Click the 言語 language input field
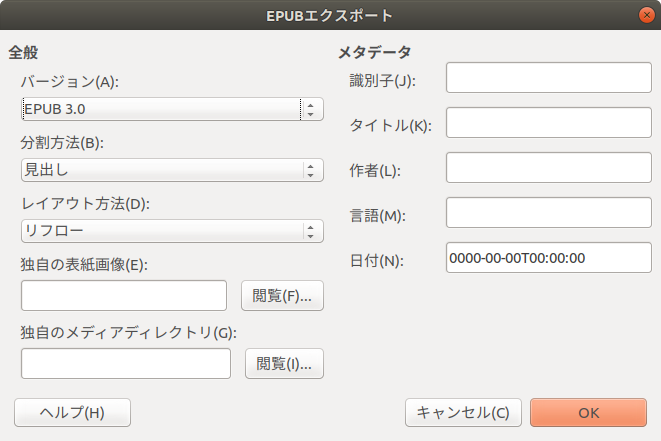Viewport: 661px width, 441px height. pyautogui.click(x=548, y=213)
